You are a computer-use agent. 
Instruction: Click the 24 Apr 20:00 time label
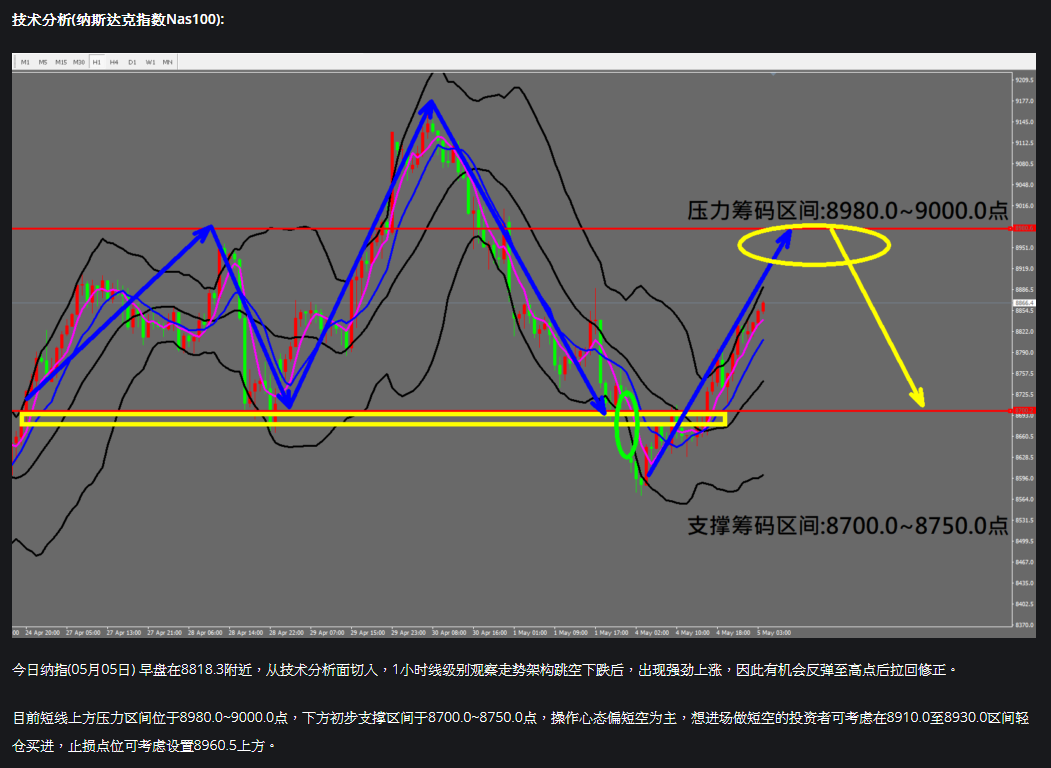coord(42,633)
